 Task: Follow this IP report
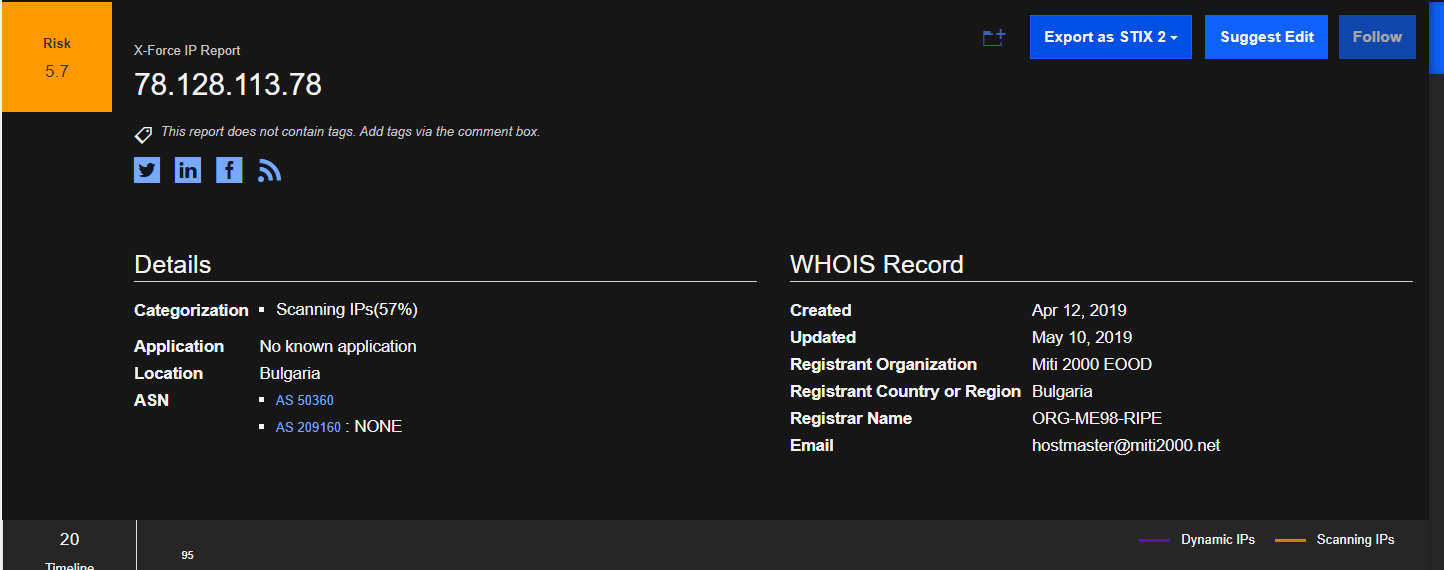pos(1377,37)
